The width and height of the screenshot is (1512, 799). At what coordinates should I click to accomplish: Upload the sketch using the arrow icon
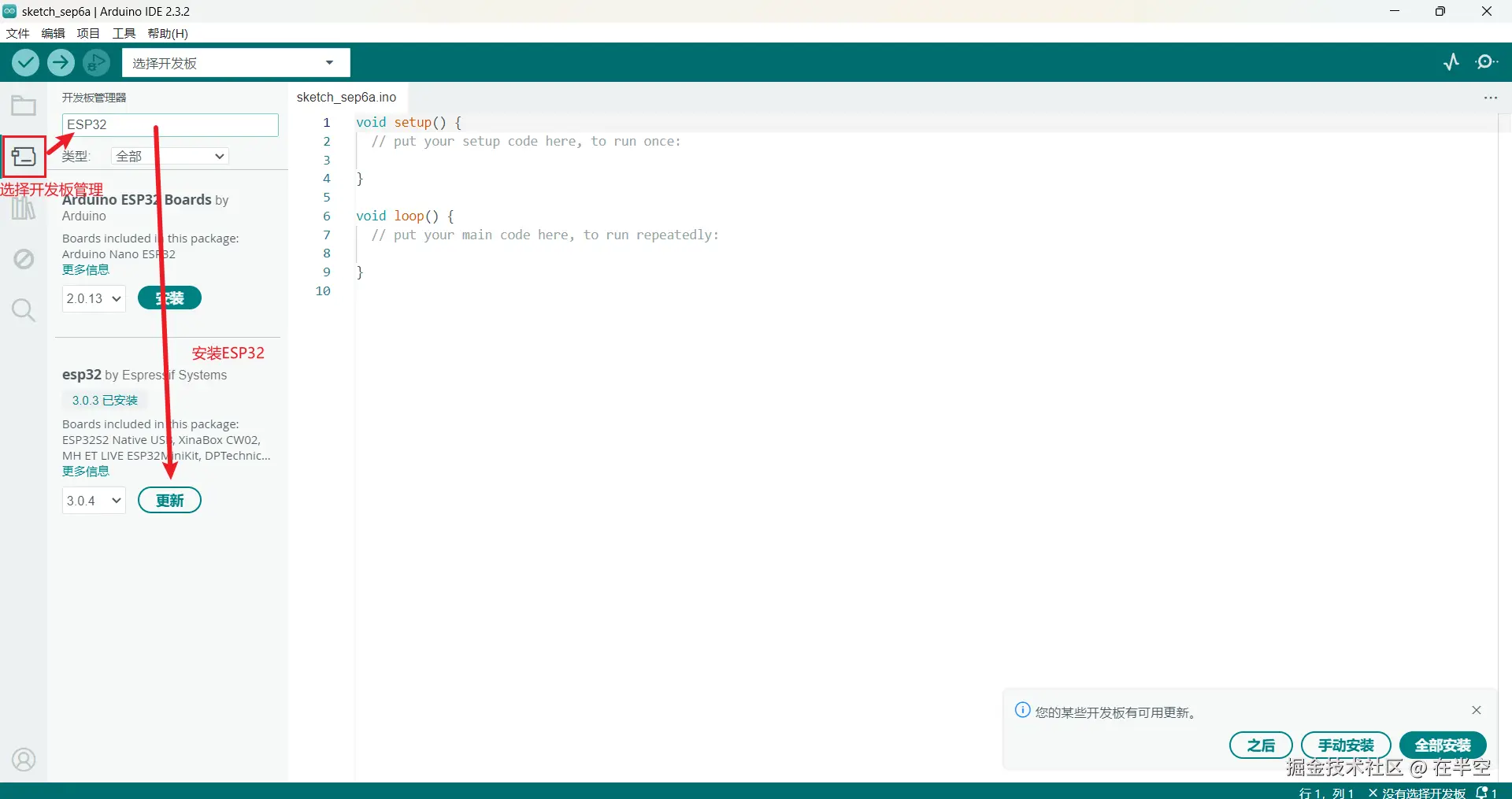click(61, 62)
